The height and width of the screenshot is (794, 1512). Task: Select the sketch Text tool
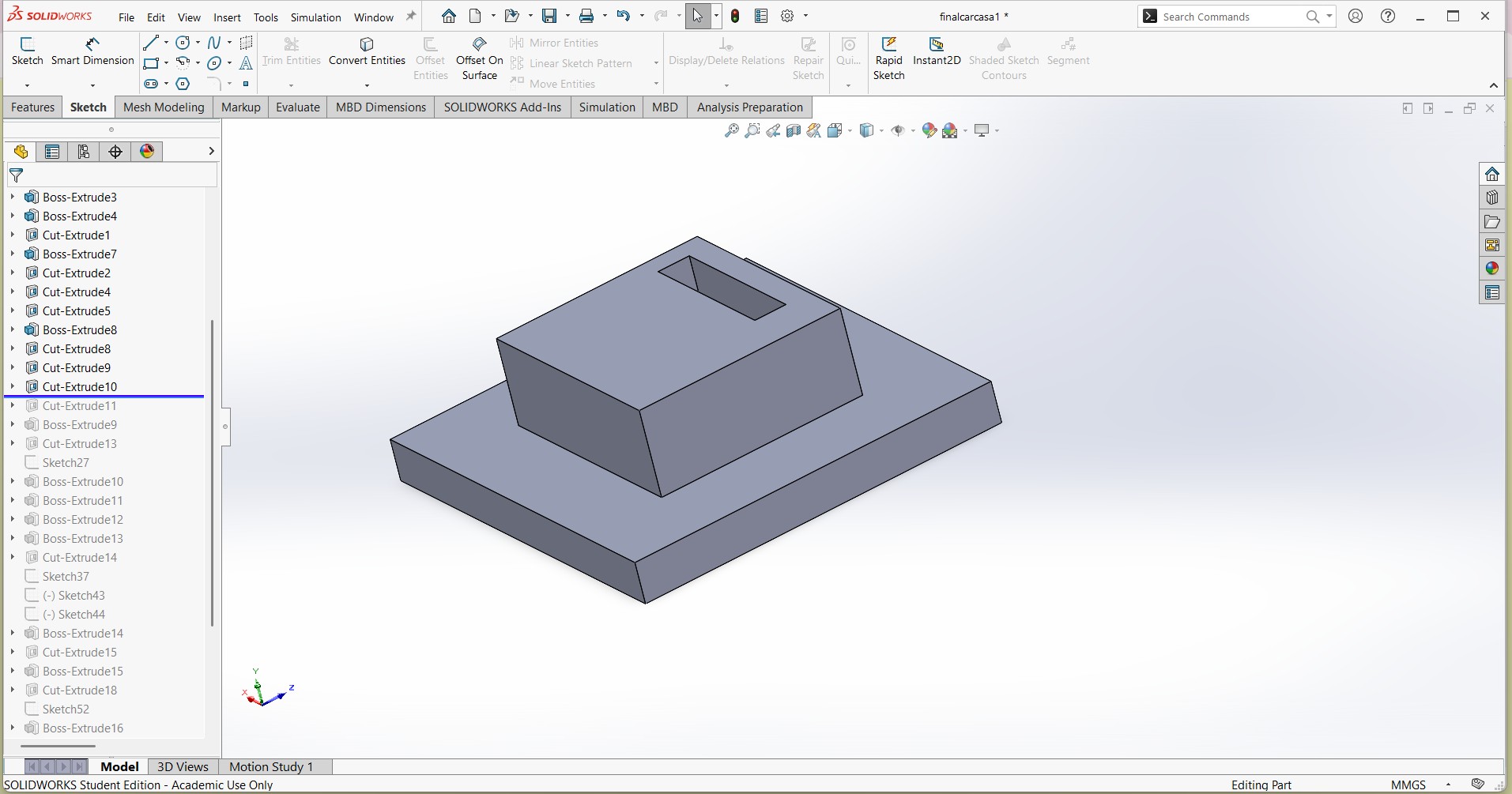pyautogui.click(x=246, y=63)
